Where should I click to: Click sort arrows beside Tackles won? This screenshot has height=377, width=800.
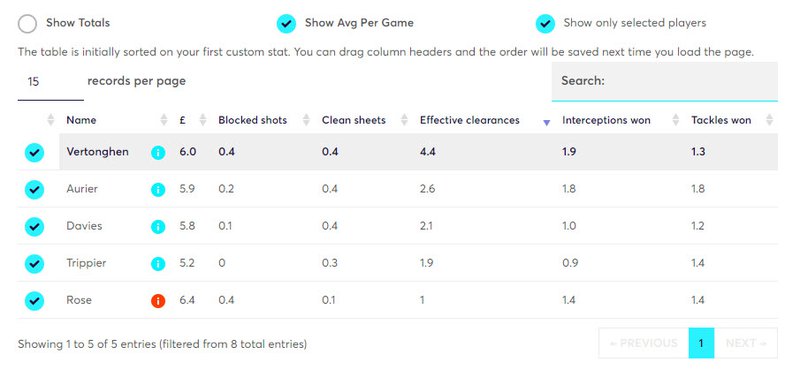pos(769,120)
